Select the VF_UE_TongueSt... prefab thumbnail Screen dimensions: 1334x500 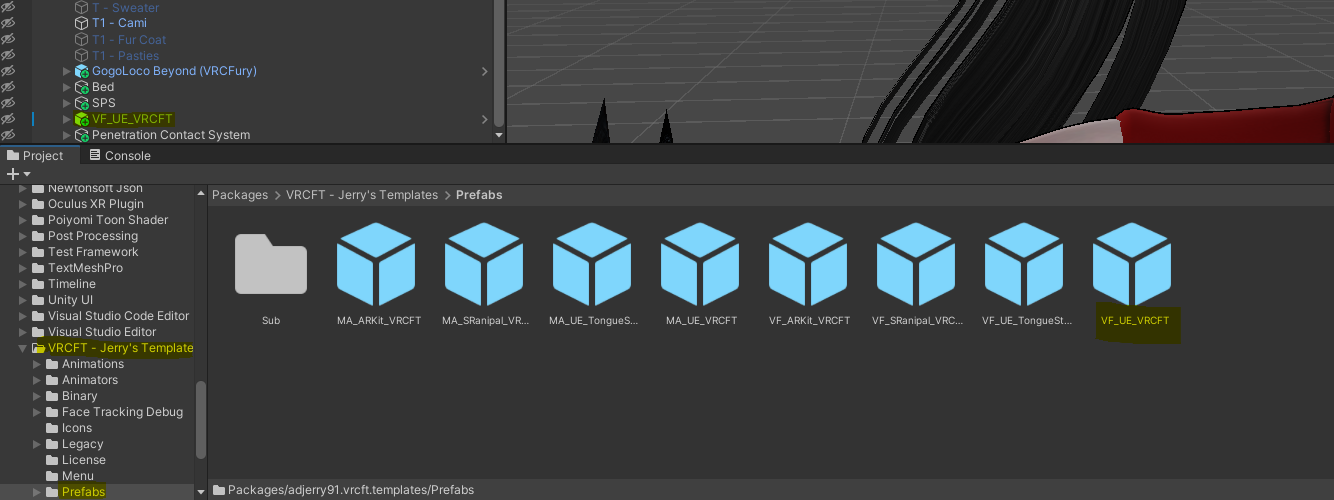(1026, 264)
